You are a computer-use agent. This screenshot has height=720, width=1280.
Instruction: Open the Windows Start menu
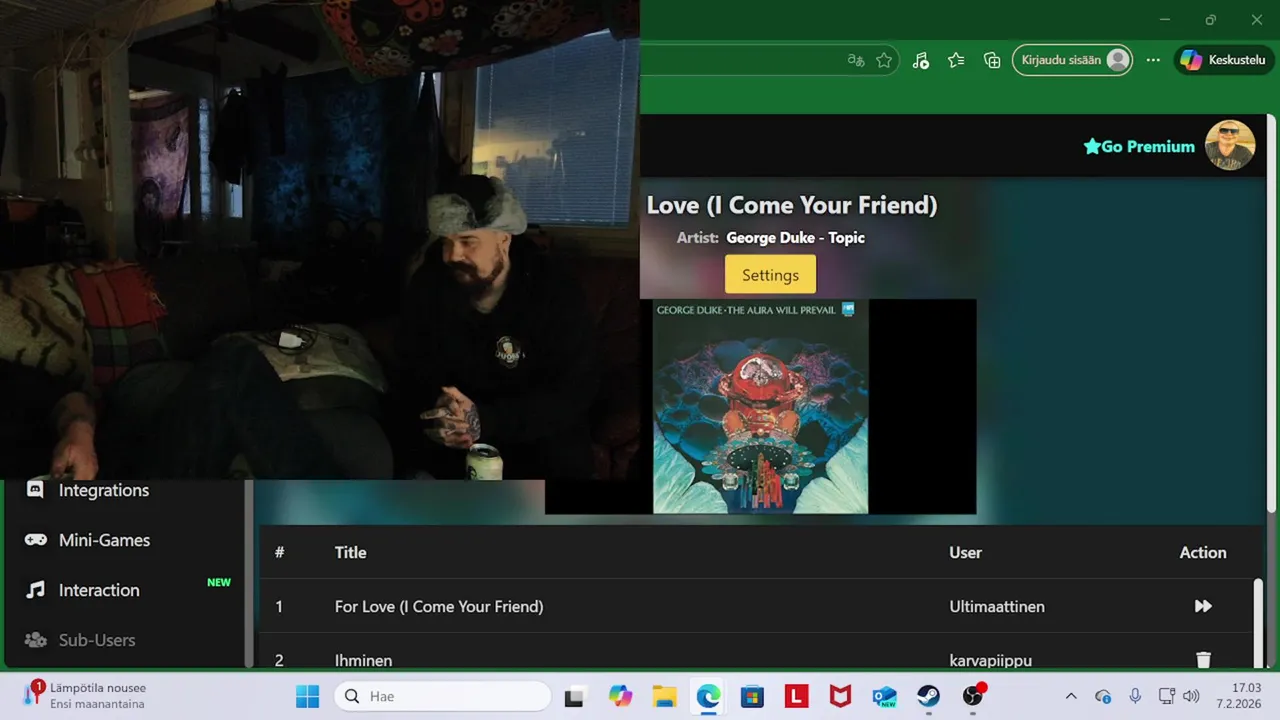tap(308, 696)
